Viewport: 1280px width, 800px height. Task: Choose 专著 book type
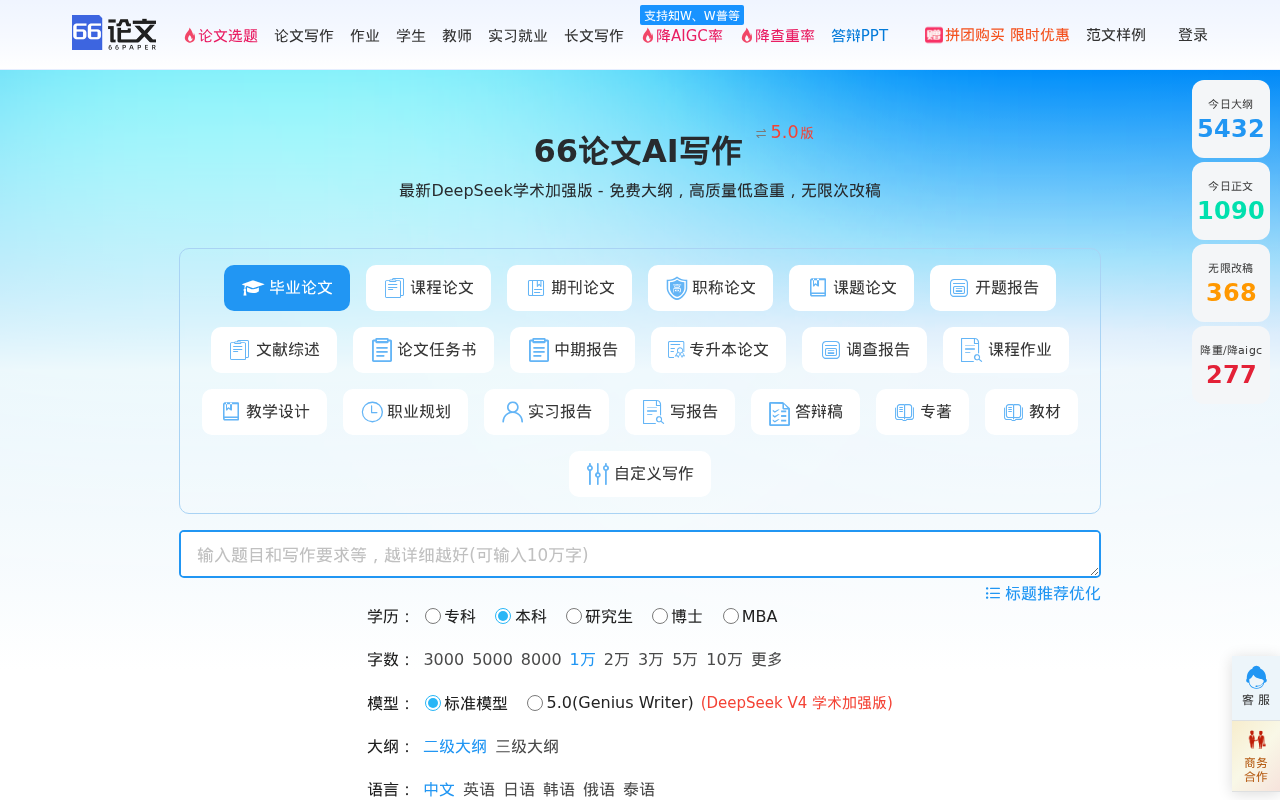click(x=922, y=412)
